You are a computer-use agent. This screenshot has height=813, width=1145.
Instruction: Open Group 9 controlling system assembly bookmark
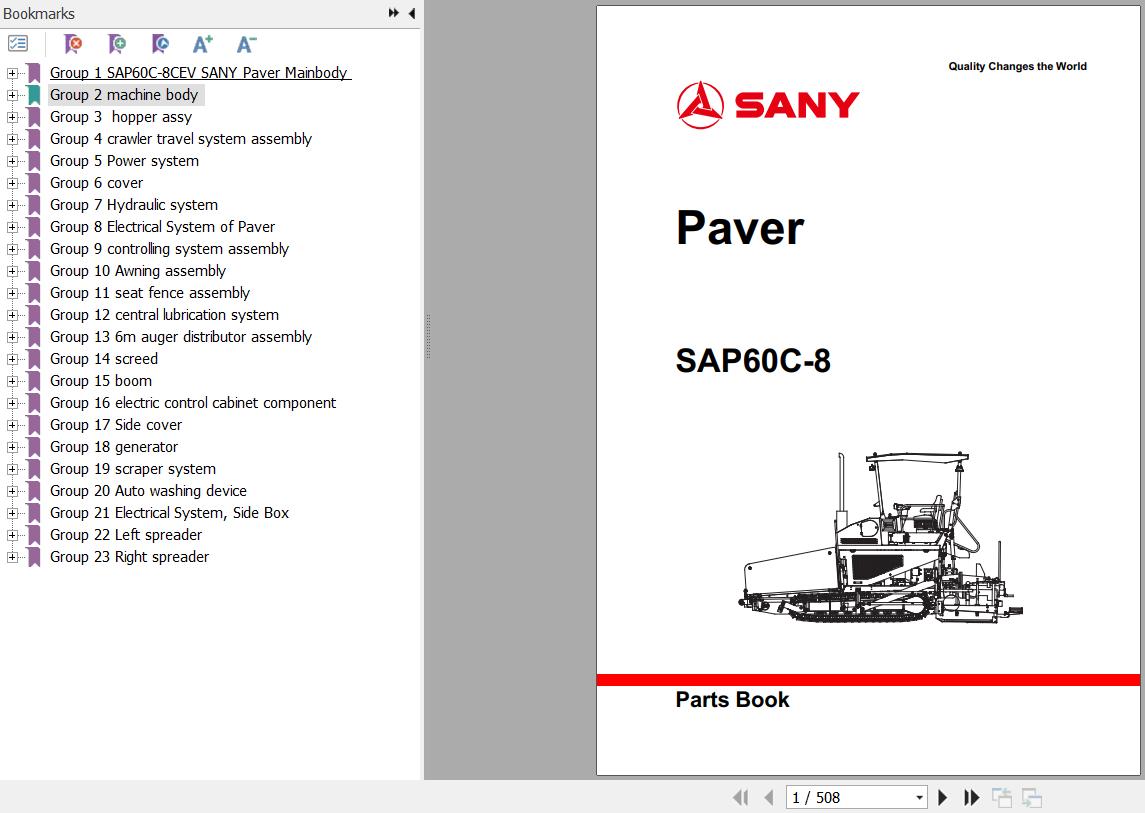click(169, 249)
